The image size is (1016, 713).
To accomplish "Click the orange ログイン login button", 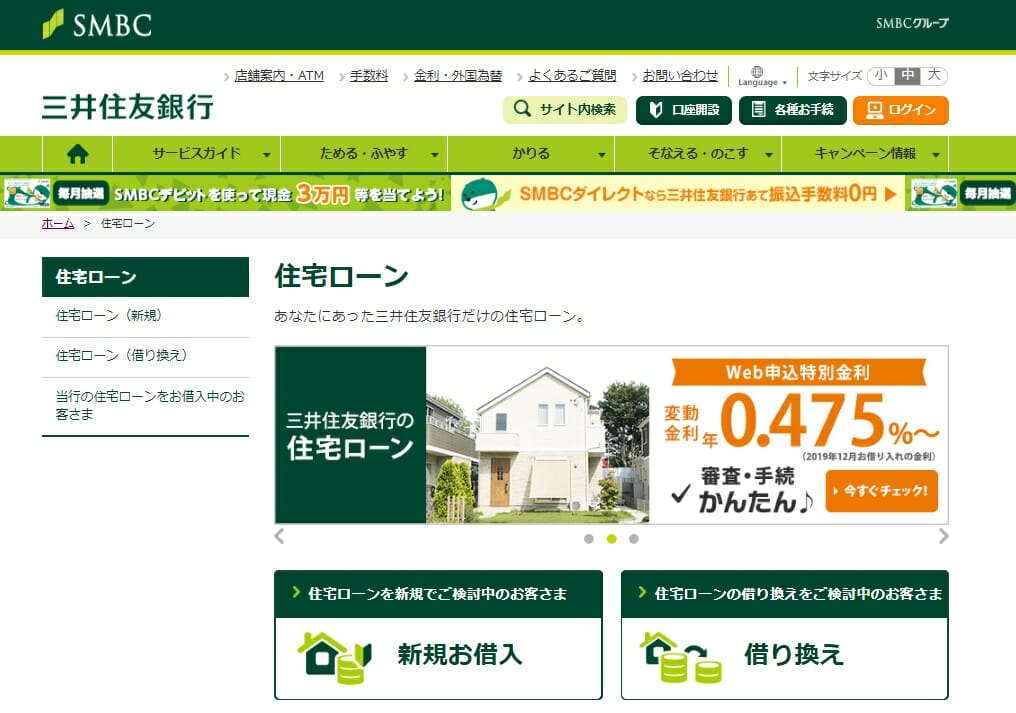I will [x=900, y=110].
